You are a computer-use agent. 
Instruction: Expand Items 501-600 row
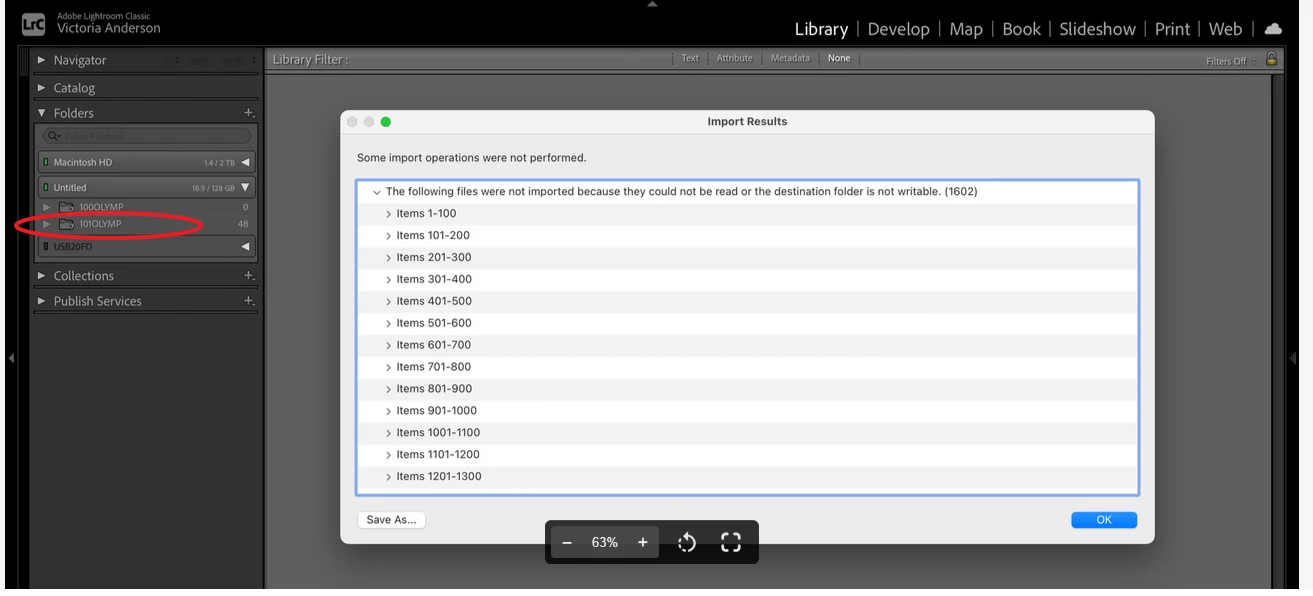click(389, 323)
